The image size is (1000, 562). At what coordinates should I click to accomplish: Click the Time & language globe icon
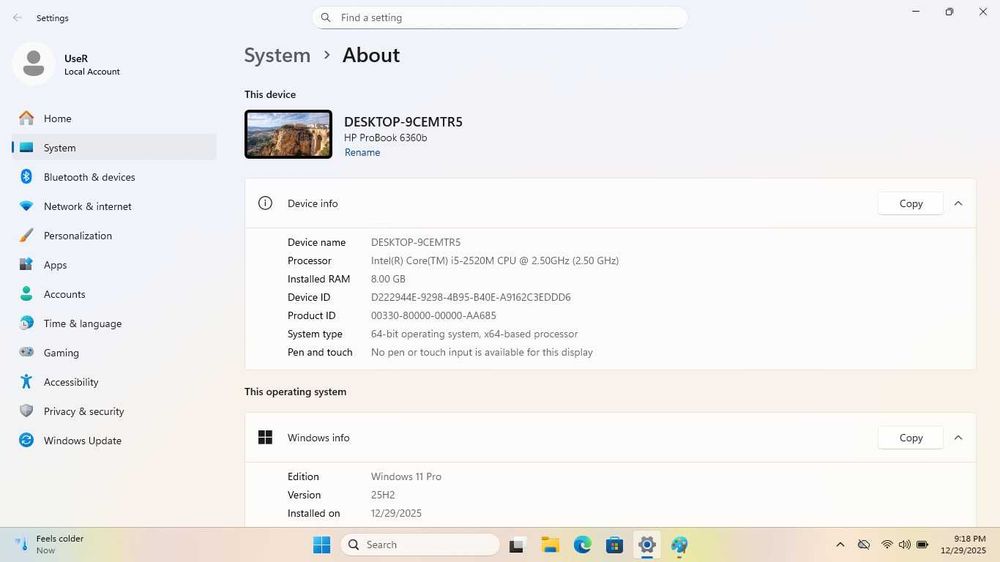click(26, 323)
